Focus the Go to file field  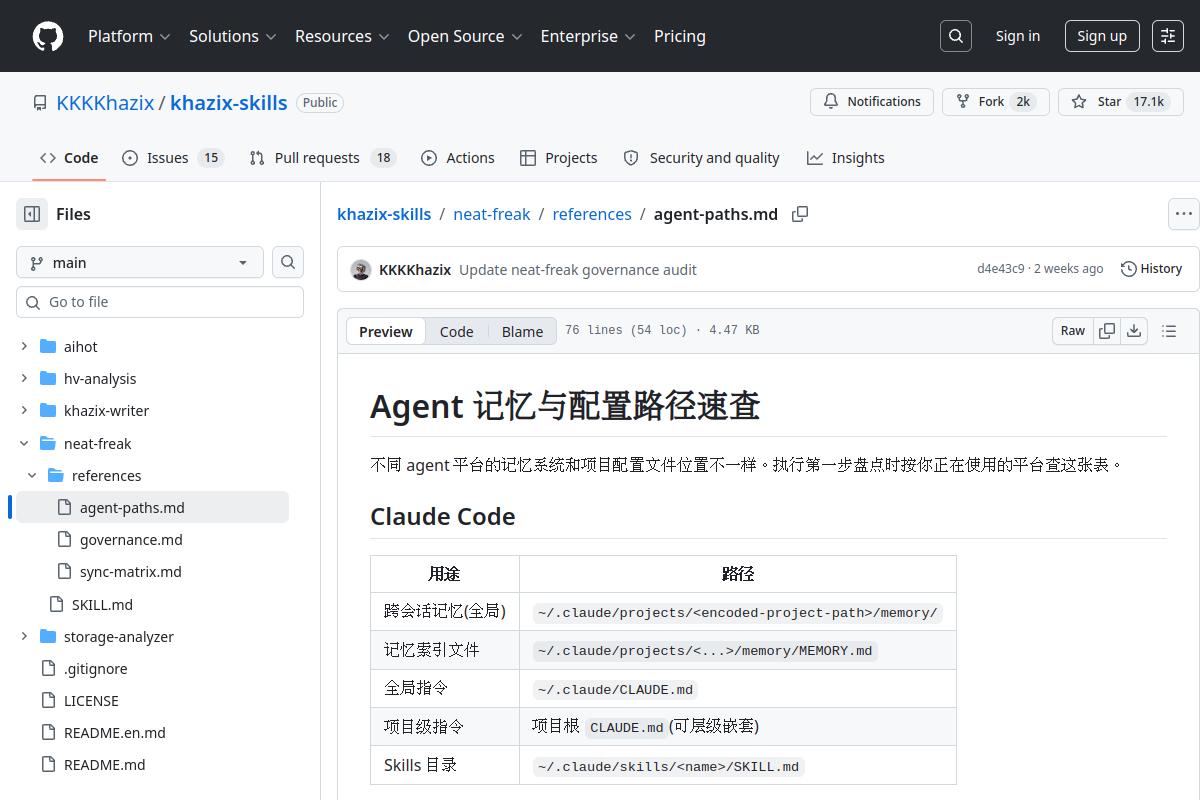[160, 302]
